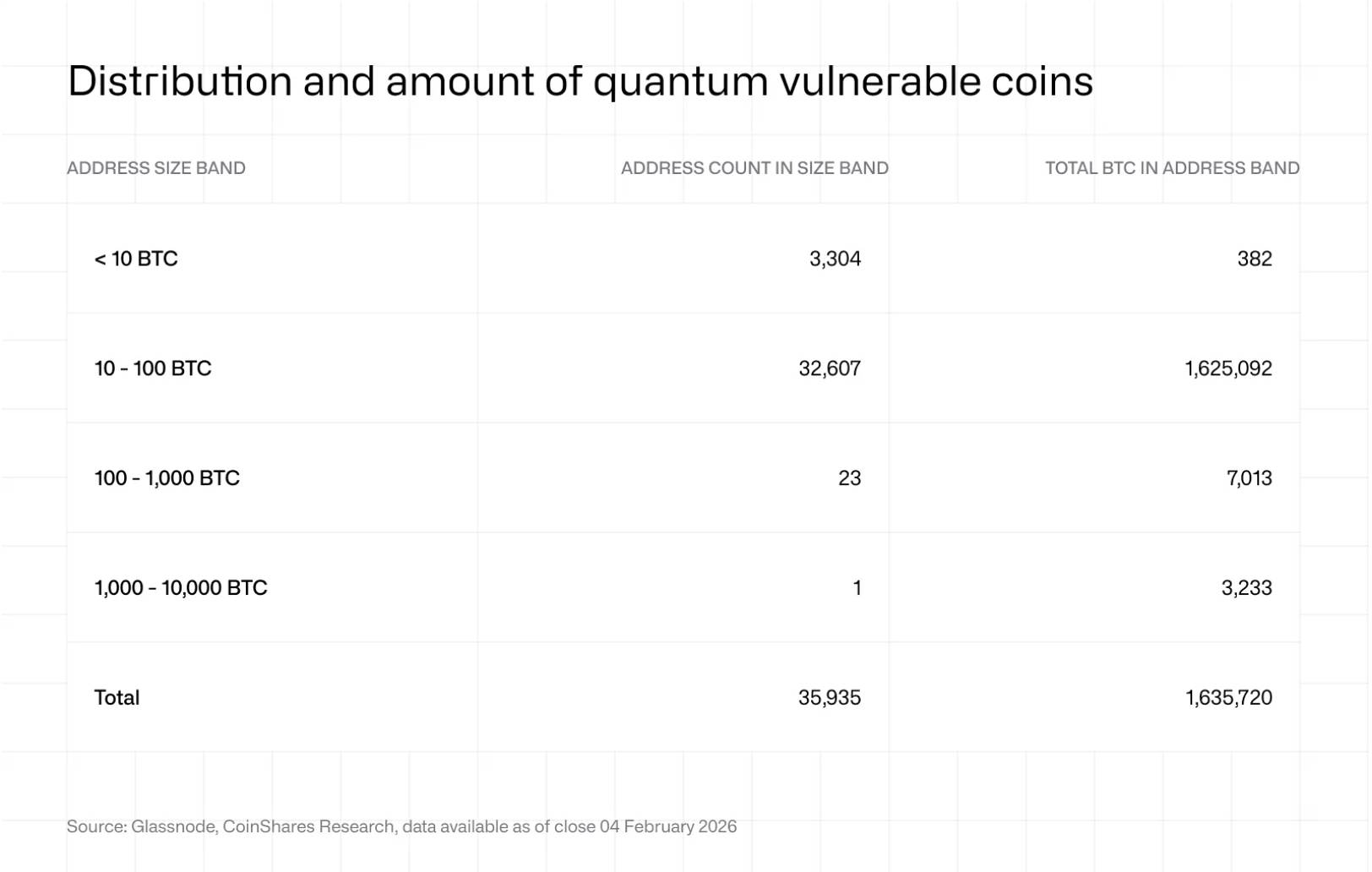
Task: Select the address count value 23
Action: (x=849, y=478)
